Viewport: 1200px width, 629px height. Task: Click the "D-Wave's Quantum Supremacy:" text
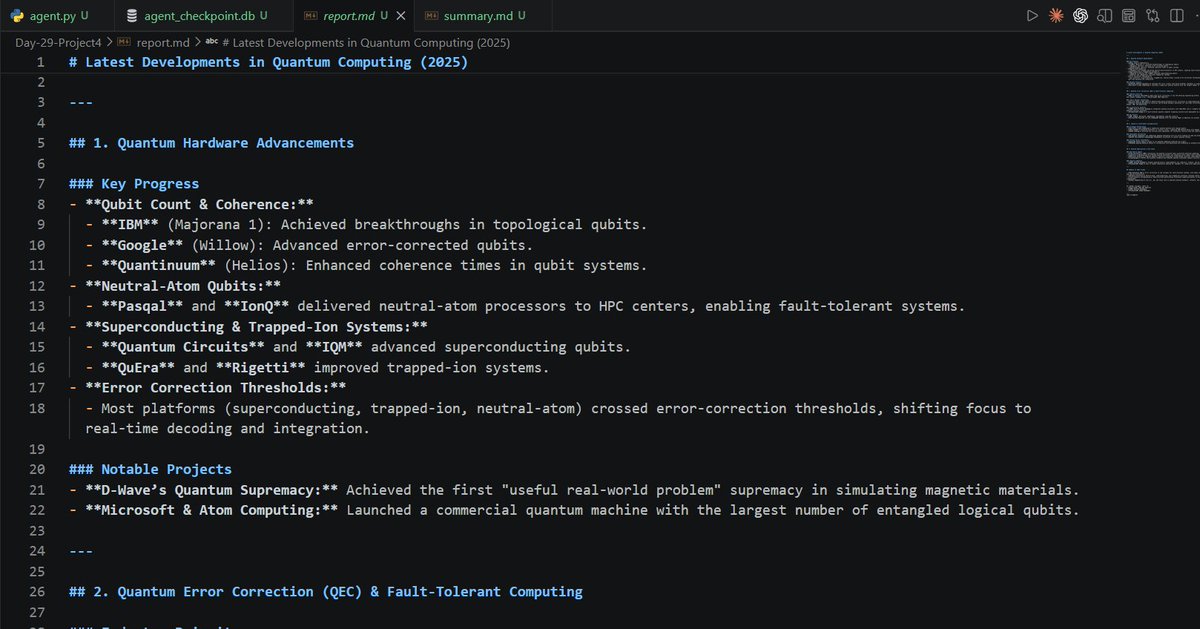coord(211,490)
